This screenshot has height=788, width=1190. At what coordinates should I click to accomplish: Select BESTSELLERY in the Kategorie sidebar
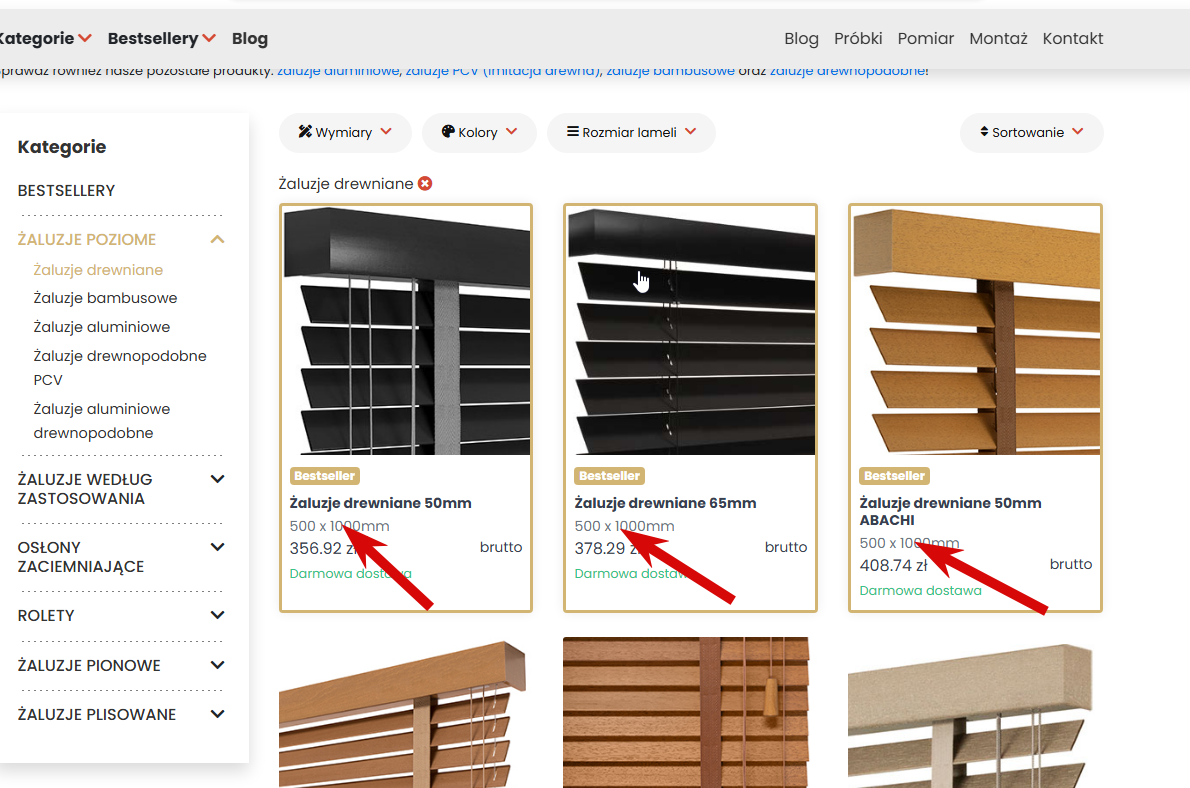tap(66, 191)
